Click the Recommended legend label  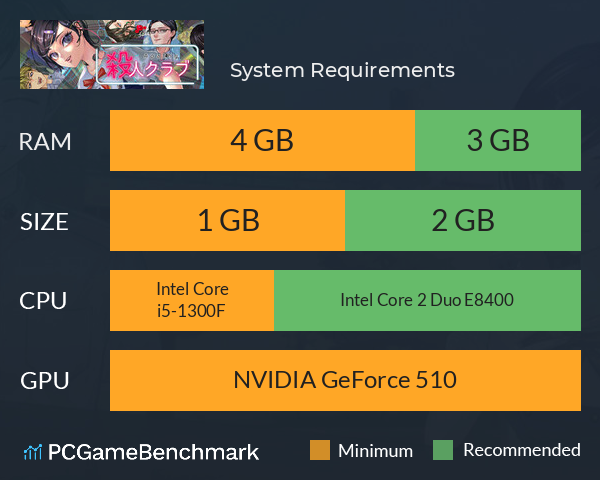click(522, 450)
